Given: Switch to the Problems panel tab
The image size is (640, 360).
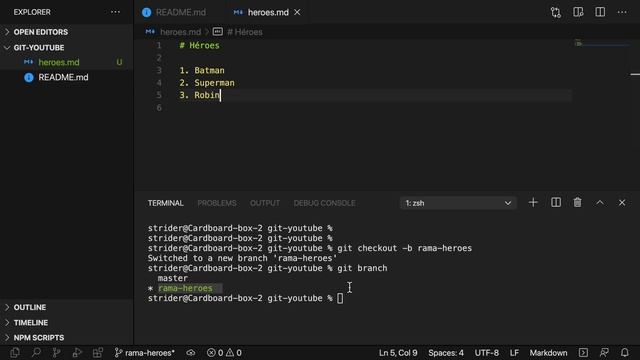Looking at the screenshot, I should 217,203.
